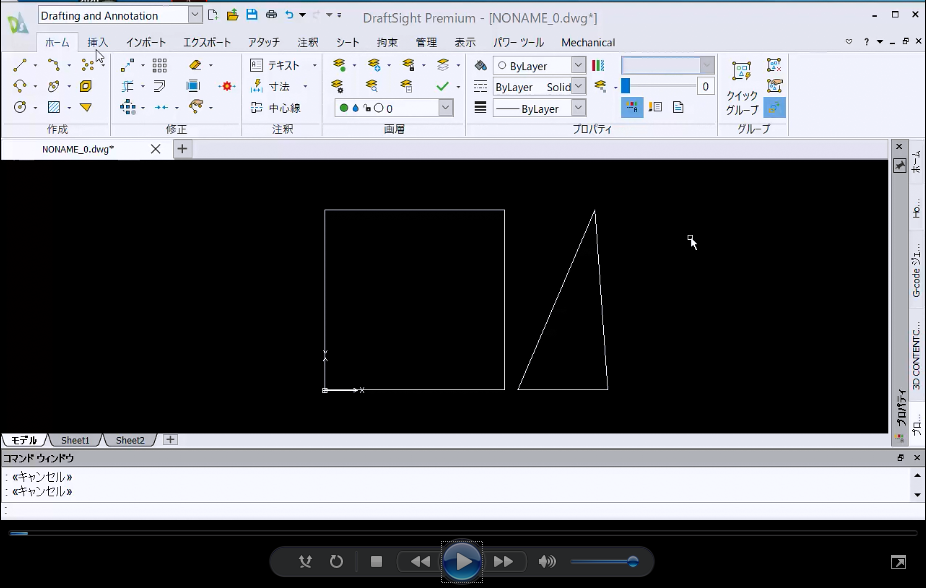The image size is (926, 588).
Task: Click the fast forward button in player
Action: [x=503, y=561]
